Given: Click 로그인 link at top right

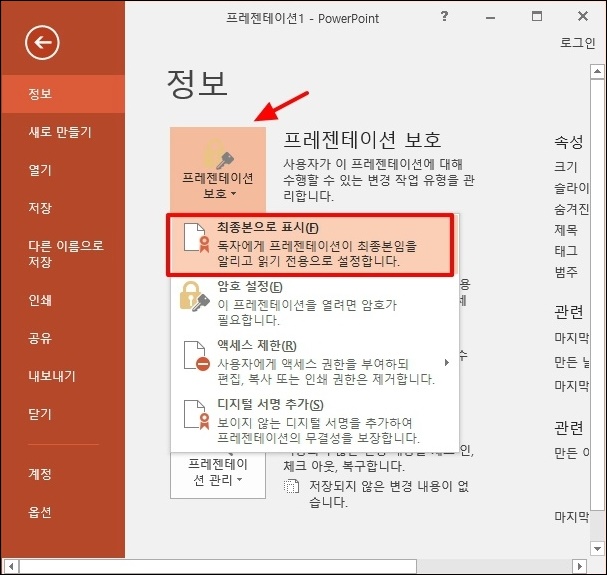Looking at the screenshot, I should click(578, 43).
